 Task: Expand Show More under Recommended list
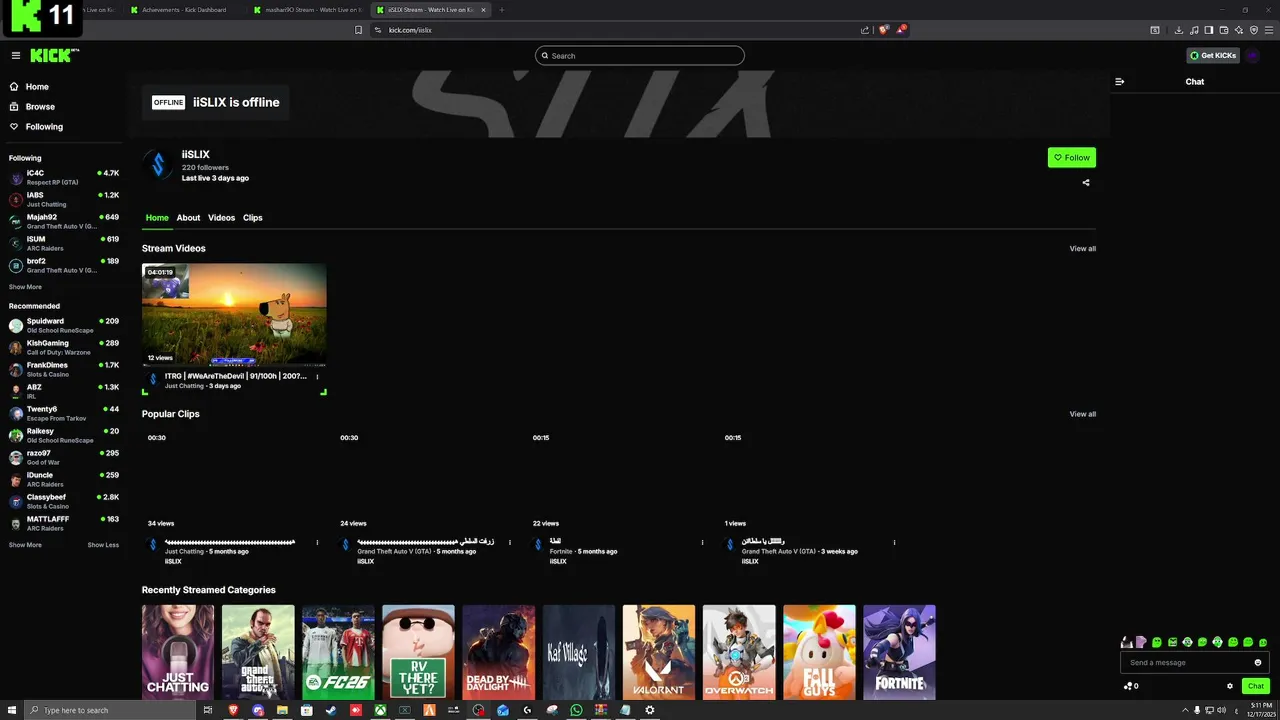[x=25, y=545]
